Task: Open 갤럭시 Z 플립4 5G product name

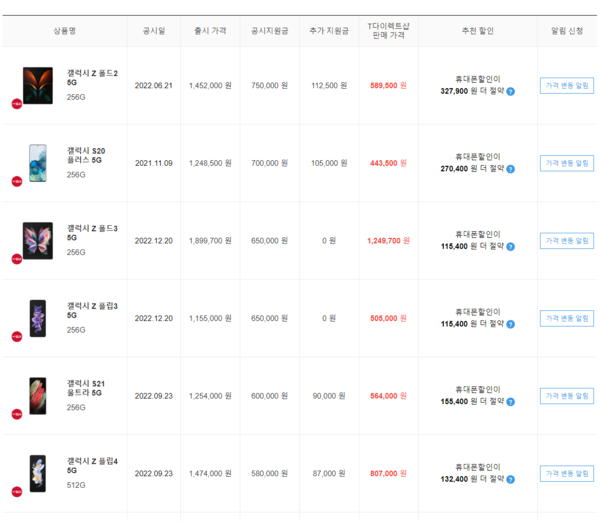Action: click(92, 466)
